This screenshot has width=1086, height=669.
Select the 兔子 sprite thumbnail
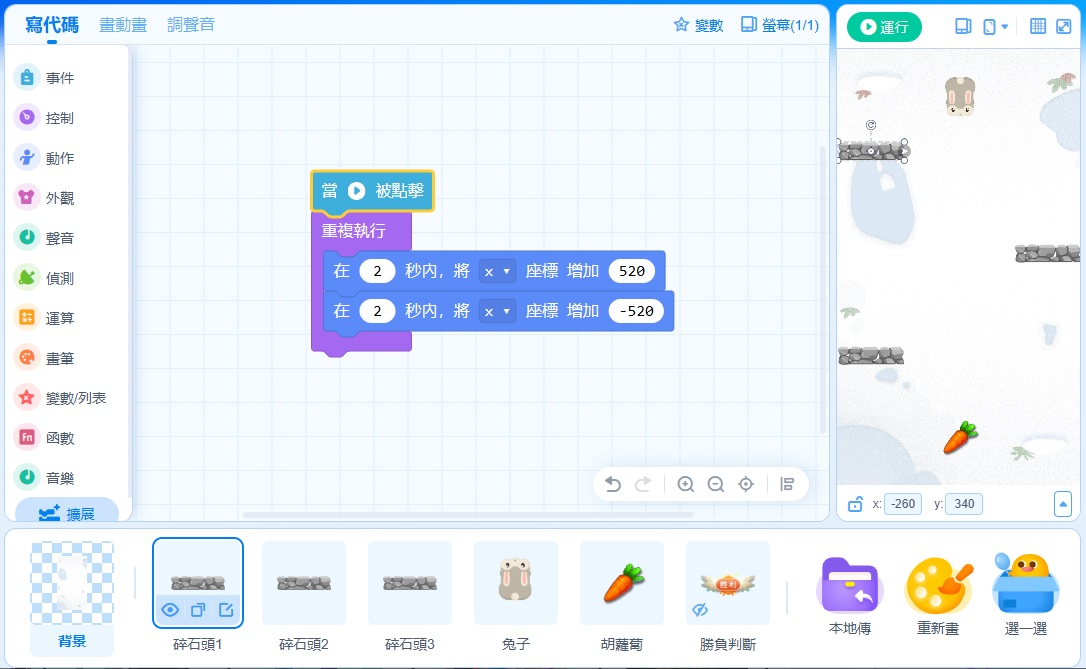[515, 583]
